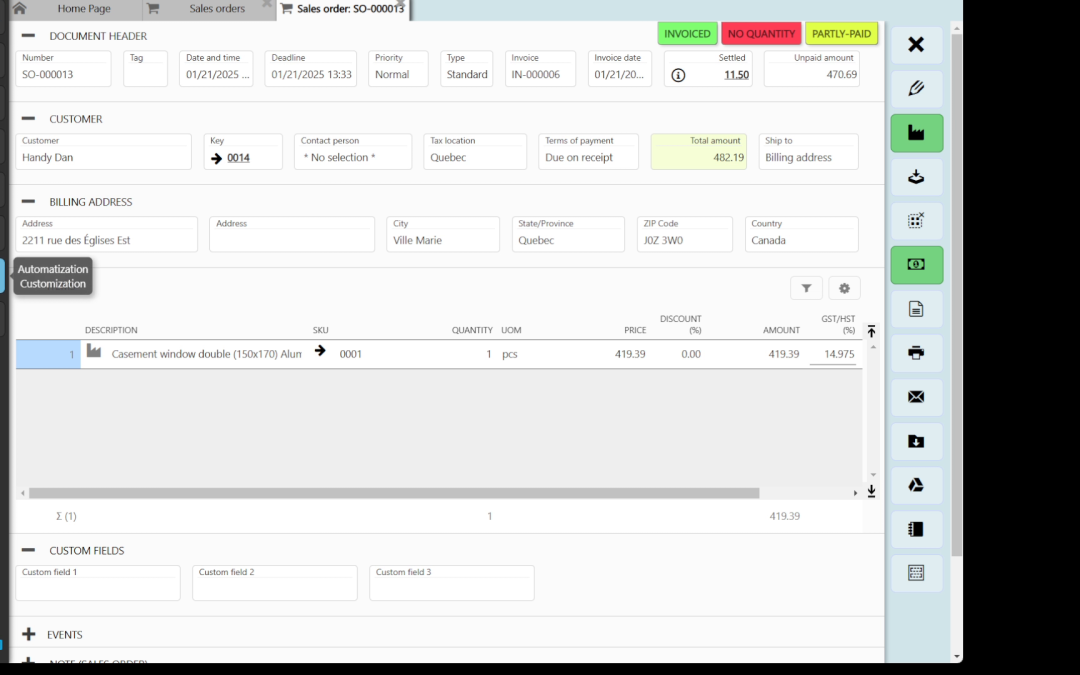Click the Country Canada field

click(x=802, y=234)
